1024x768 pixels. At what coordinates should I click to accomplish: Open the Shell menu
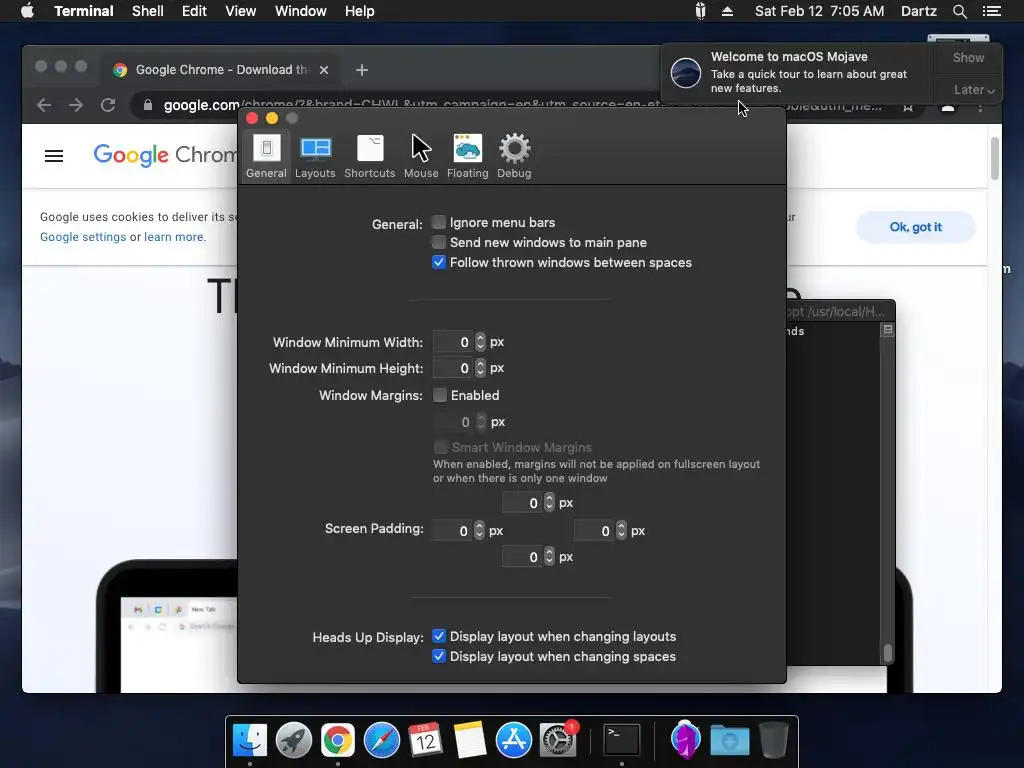(x=148, y=11)
